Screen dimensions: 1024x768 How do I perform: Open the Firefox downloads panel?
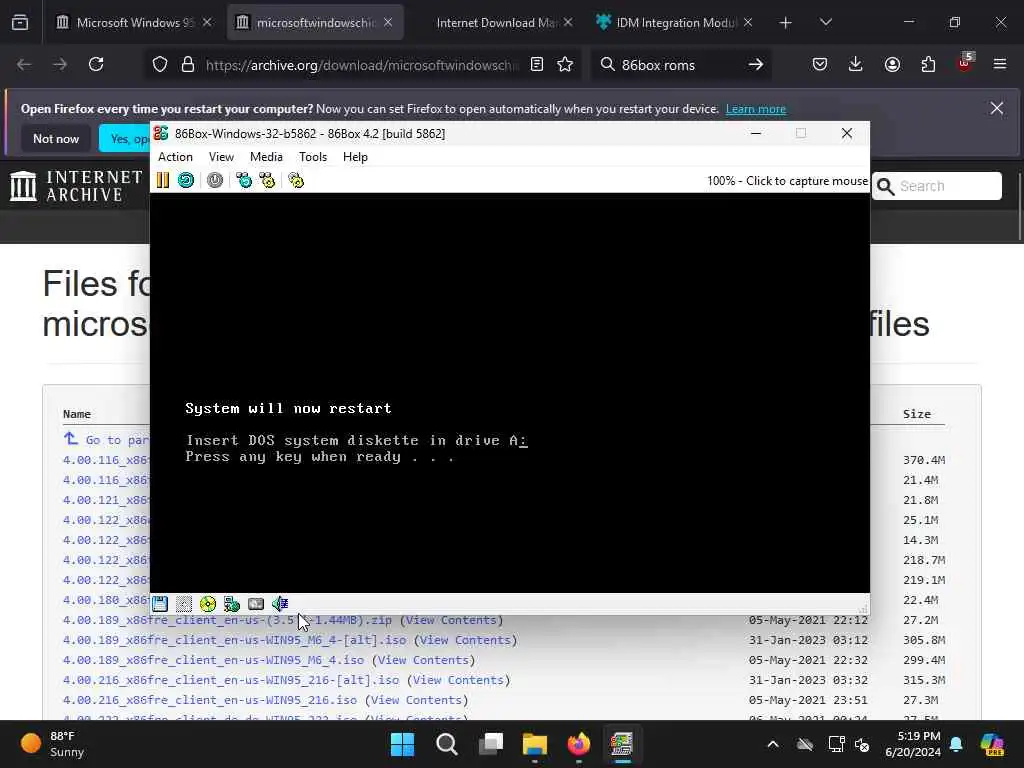(856, 64)
